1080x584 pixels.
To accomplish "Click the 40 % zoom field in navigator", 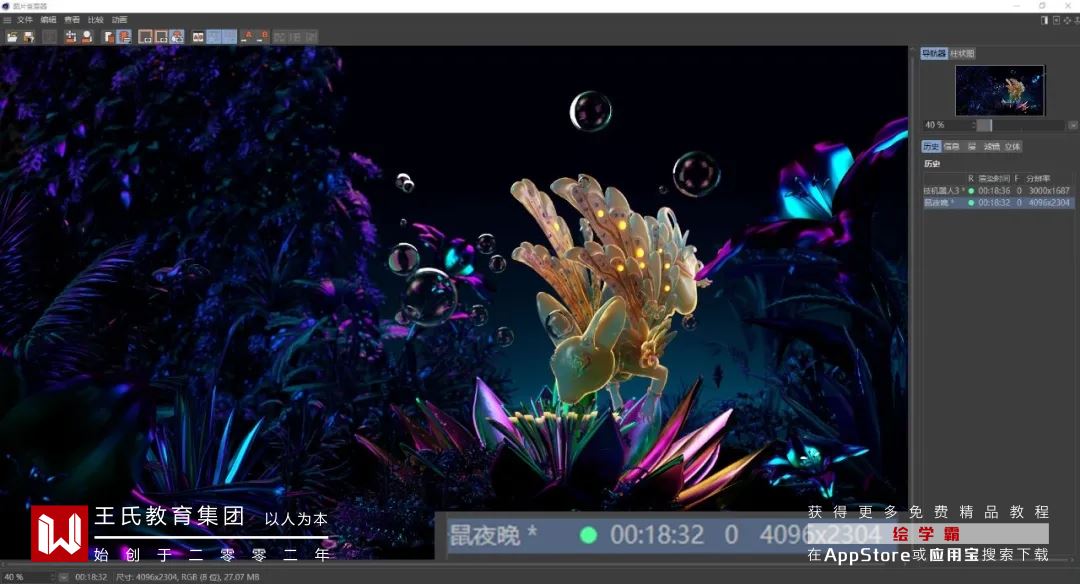I will 948,125.
